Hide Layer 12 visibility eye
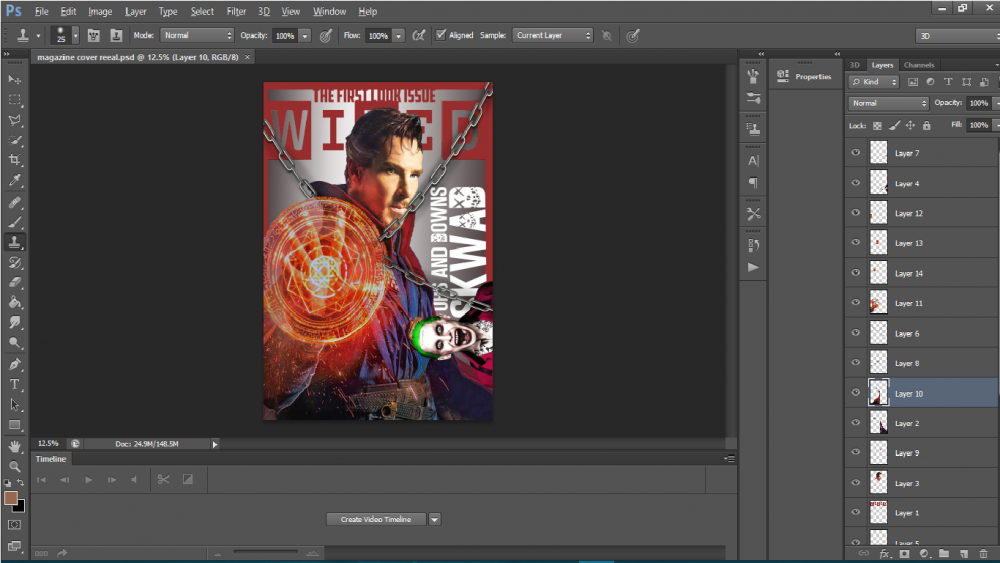 coord(856,212)
